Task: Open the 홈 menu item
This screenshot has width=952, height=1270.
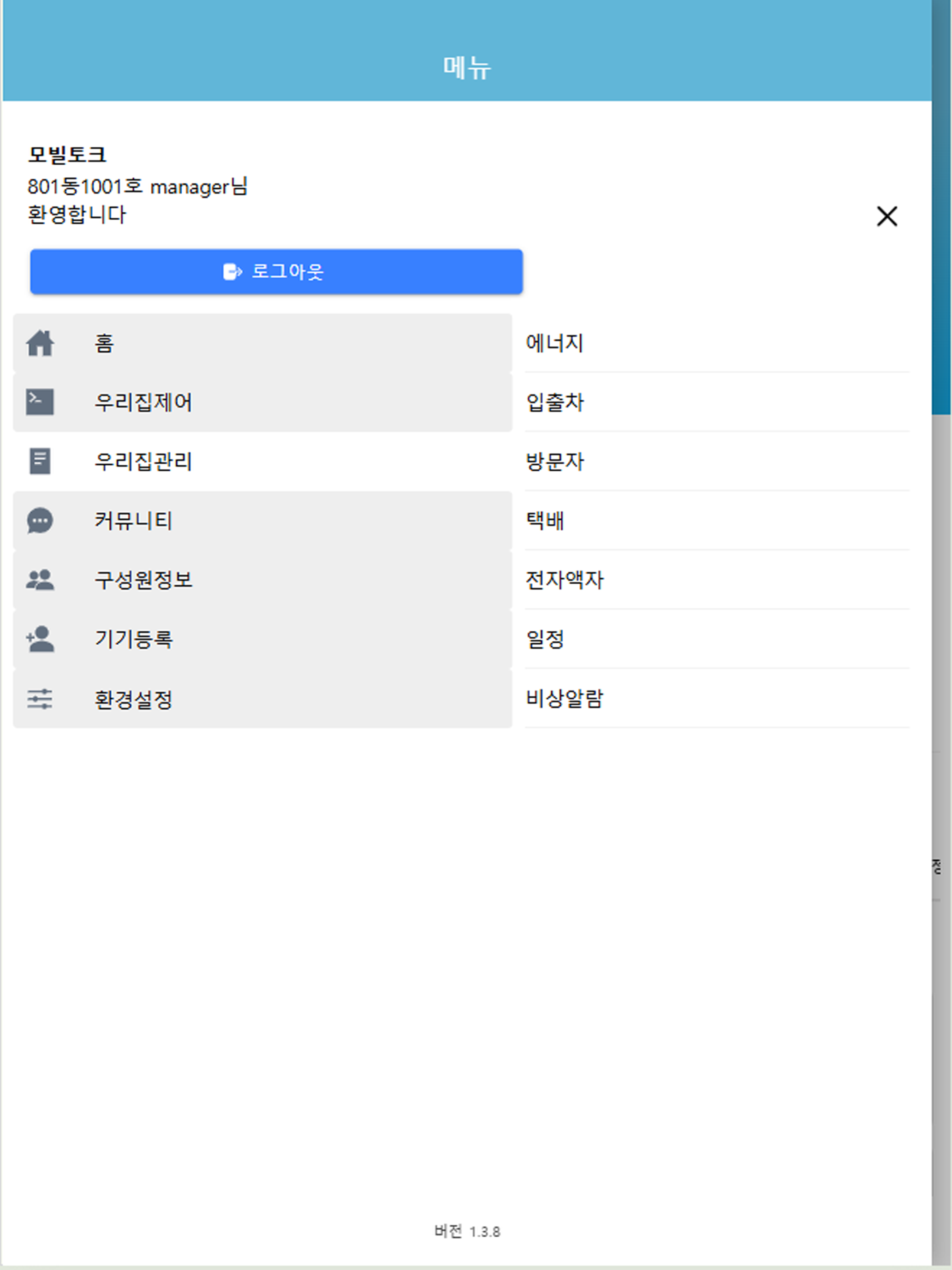Action: click(x=262, y=343)
